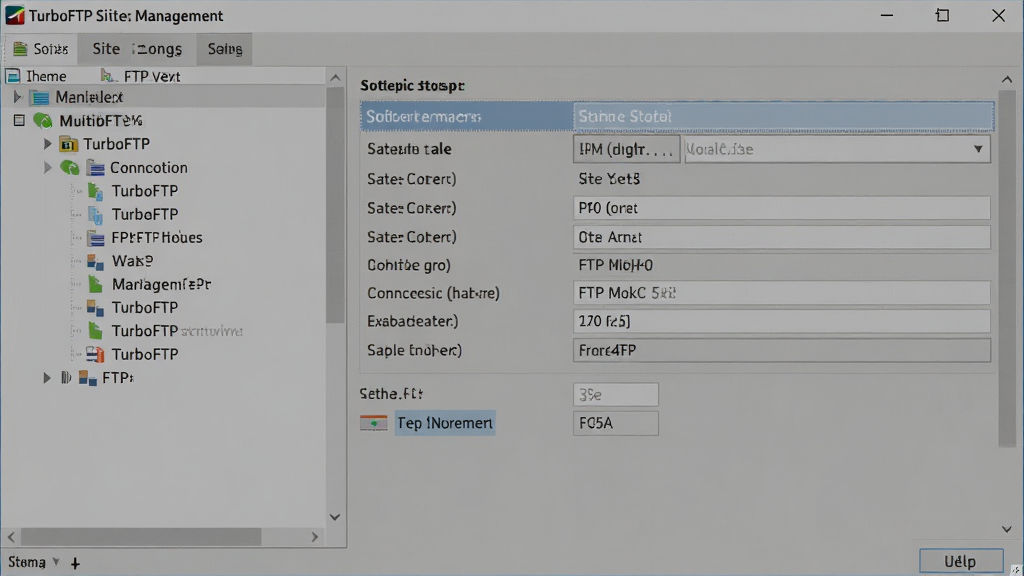Viewport: 1024px width, 576px height.
Task: Click tree panel scroll up arrow
Action: tap(335, 78)
